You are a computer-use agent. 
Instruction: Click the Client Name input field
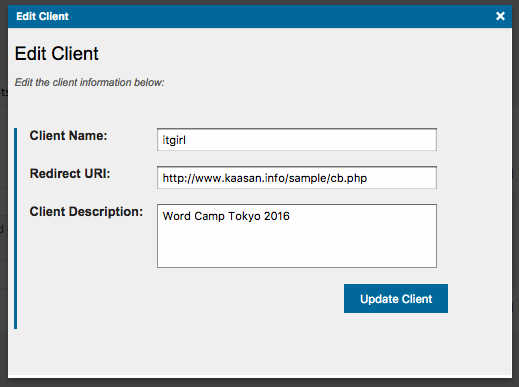pyautogui.click(x=297, y=140)
